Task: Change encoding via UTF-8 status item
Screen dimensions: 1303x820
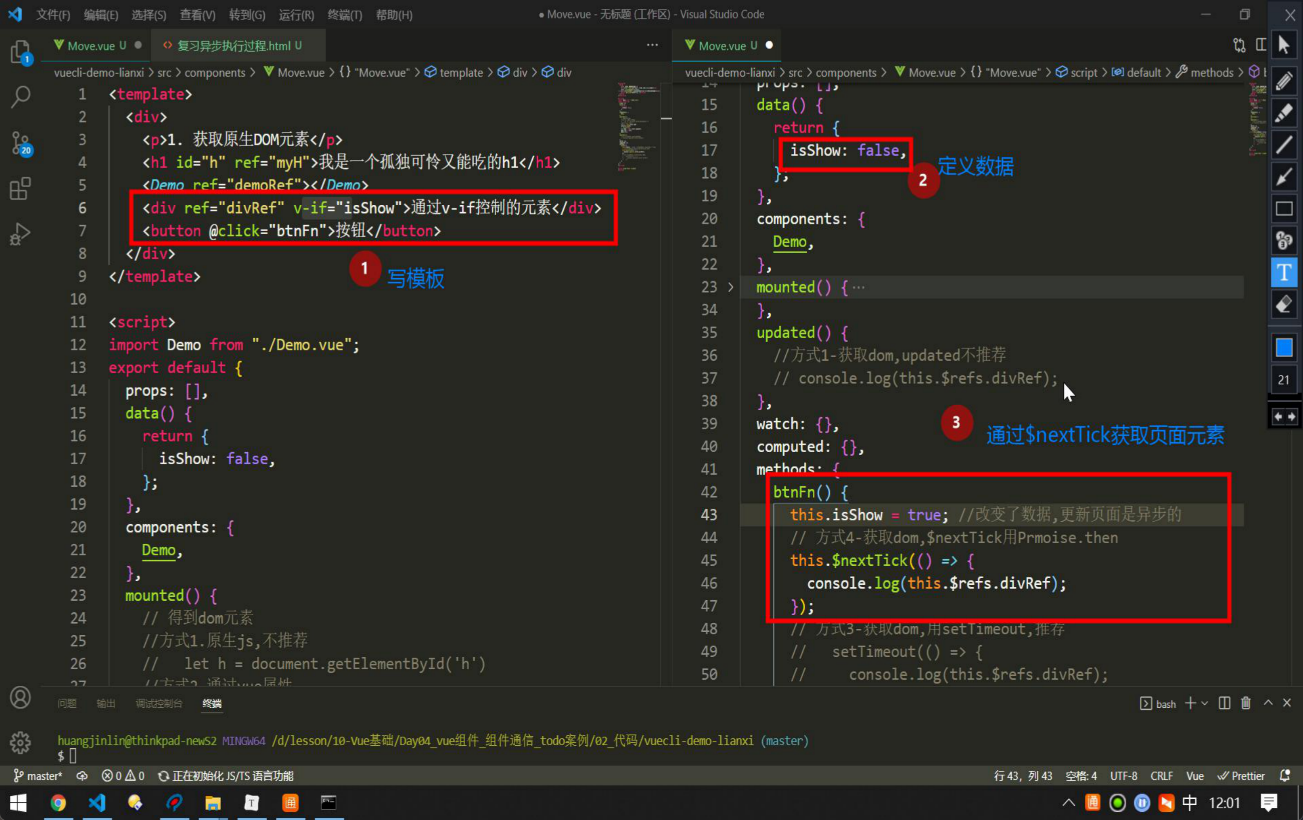Action: click(1124, 776)
